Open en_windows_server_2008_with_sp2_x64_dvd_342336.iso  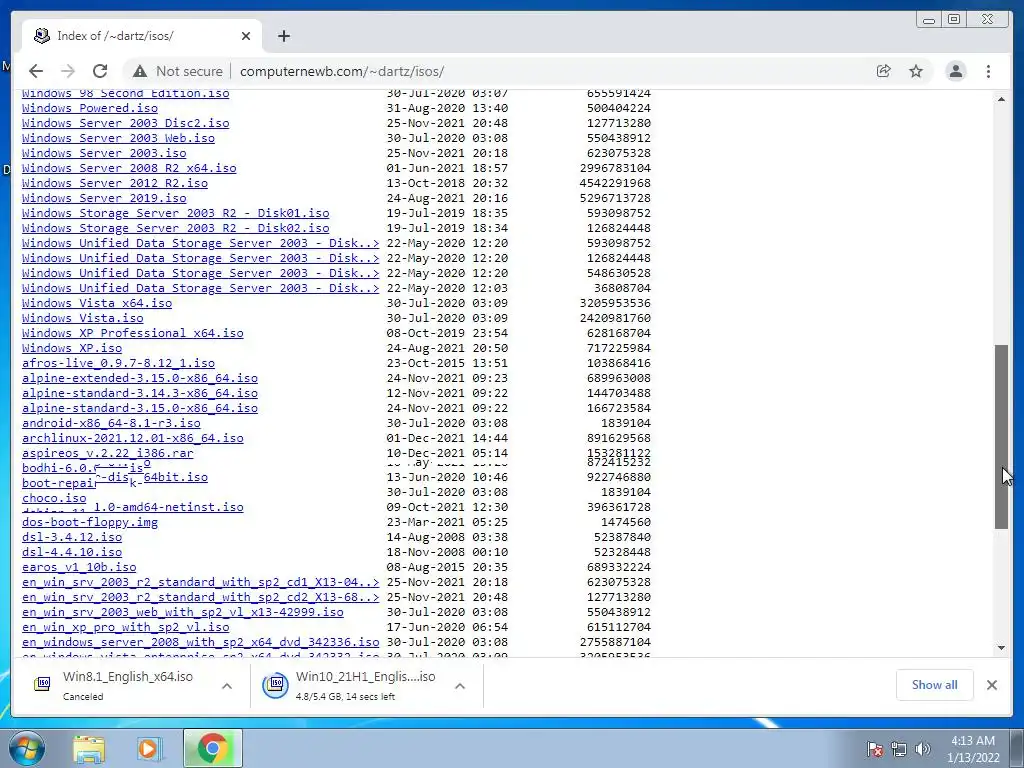click(200, 643)
